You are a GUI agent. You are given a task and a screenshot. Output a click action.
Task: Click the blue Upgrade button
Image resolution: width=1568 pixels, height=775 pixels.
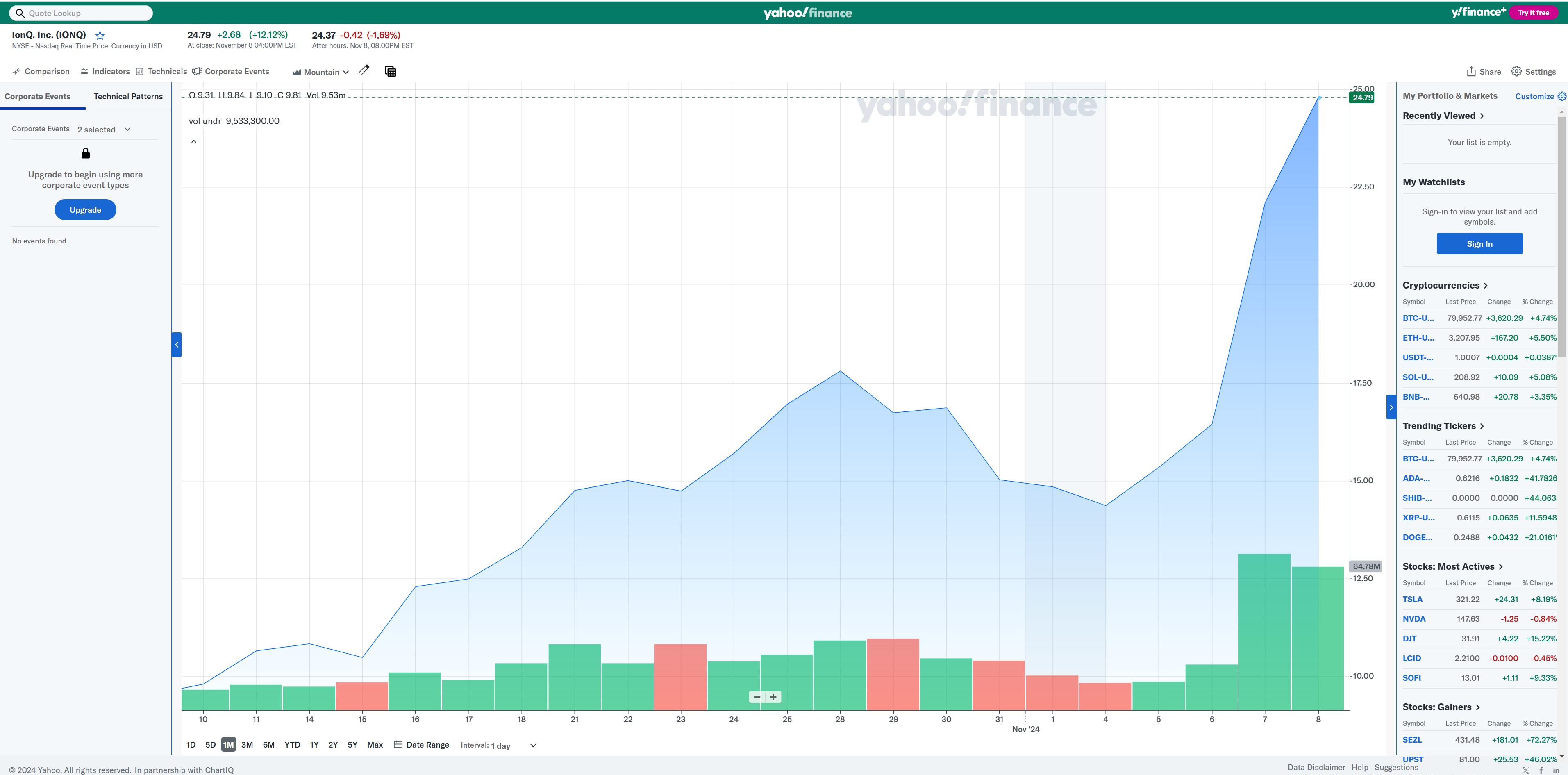(x=85, y=210)
